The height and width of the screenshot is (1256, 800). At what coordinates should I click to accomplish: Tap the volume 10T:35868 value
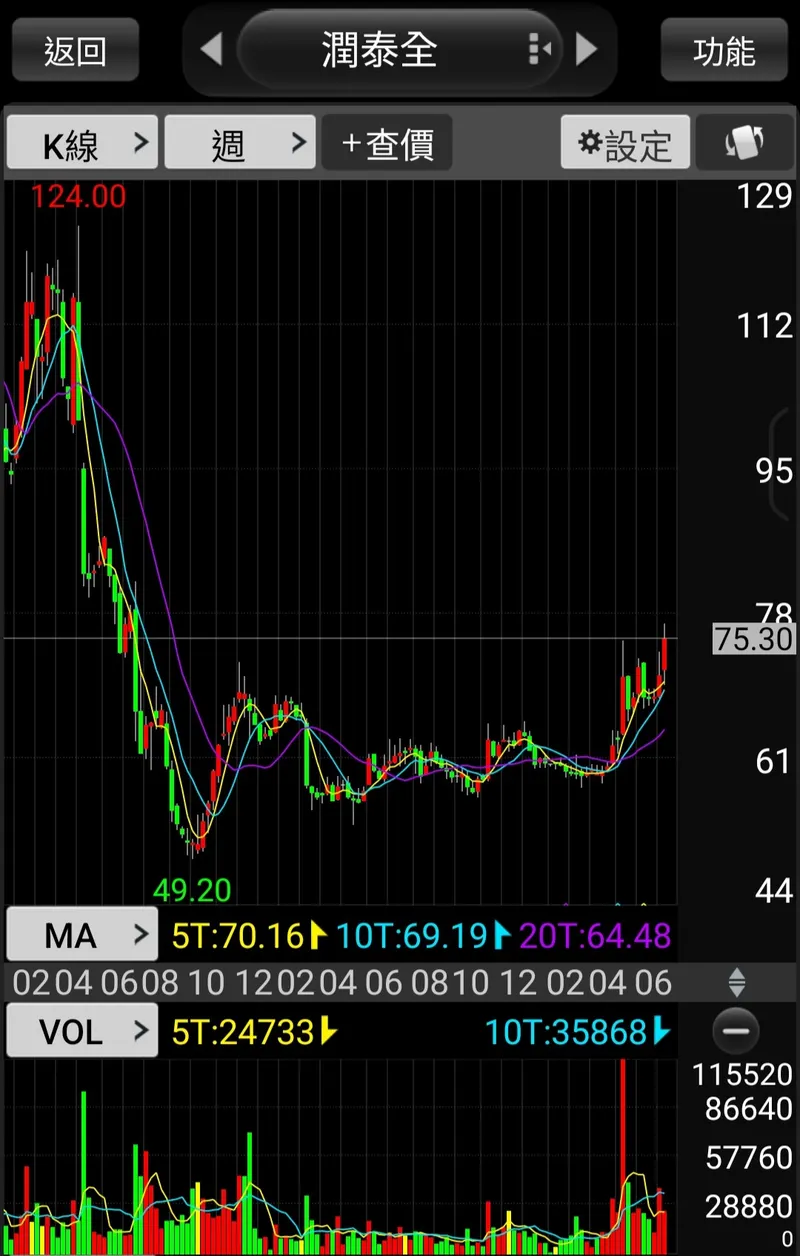pos(567,1031)
